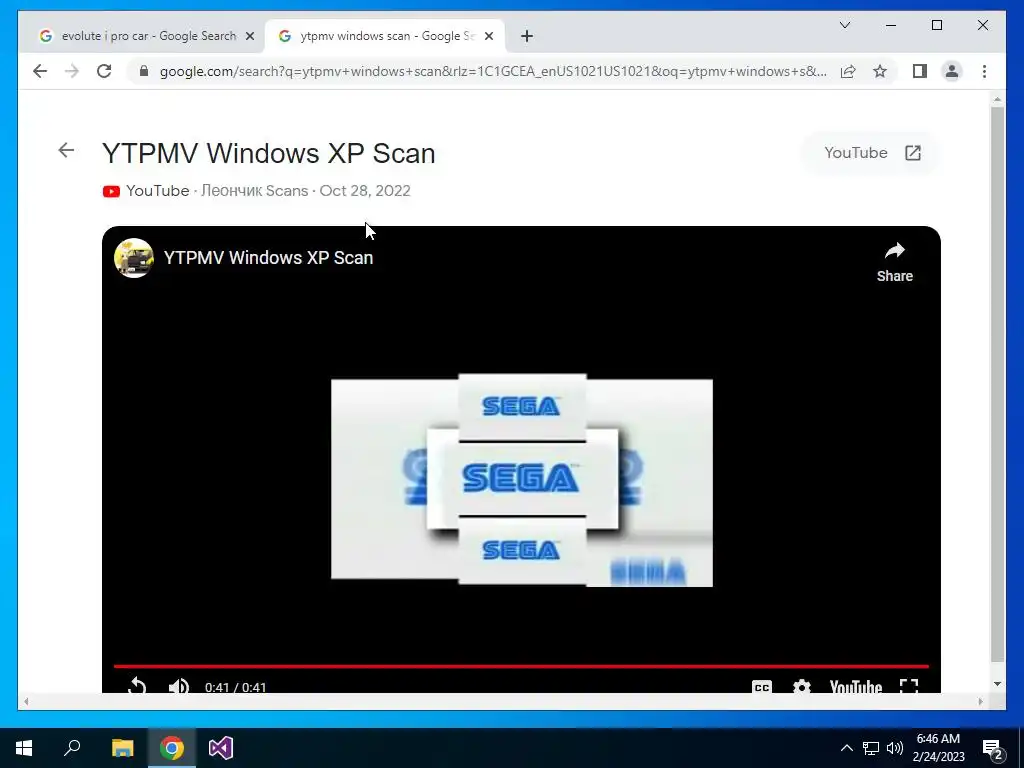Open the volume tray icon
1024x768 pixels.
[895, 748]
